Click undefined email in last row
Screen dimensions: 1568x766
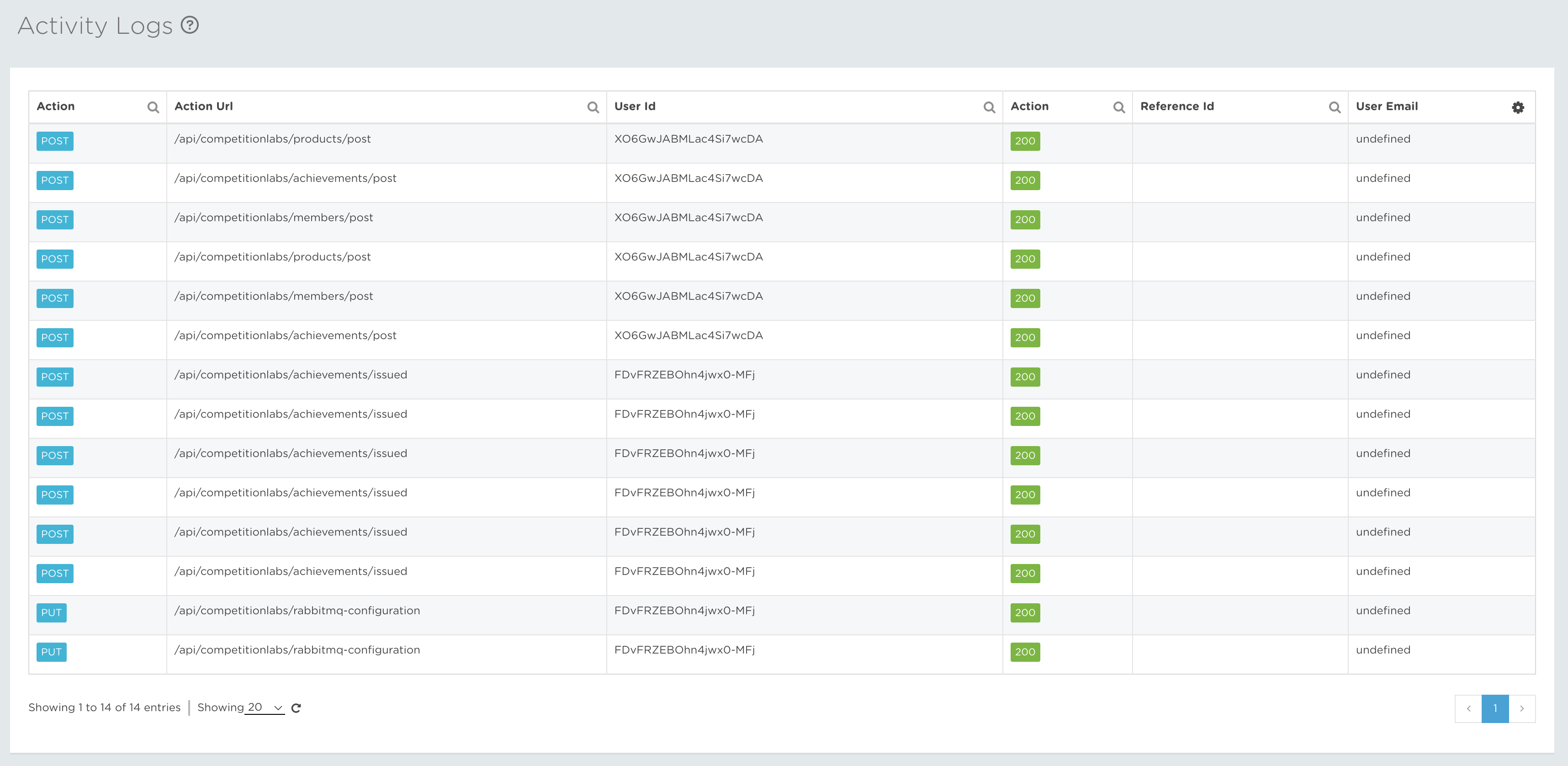[1383, 650]
